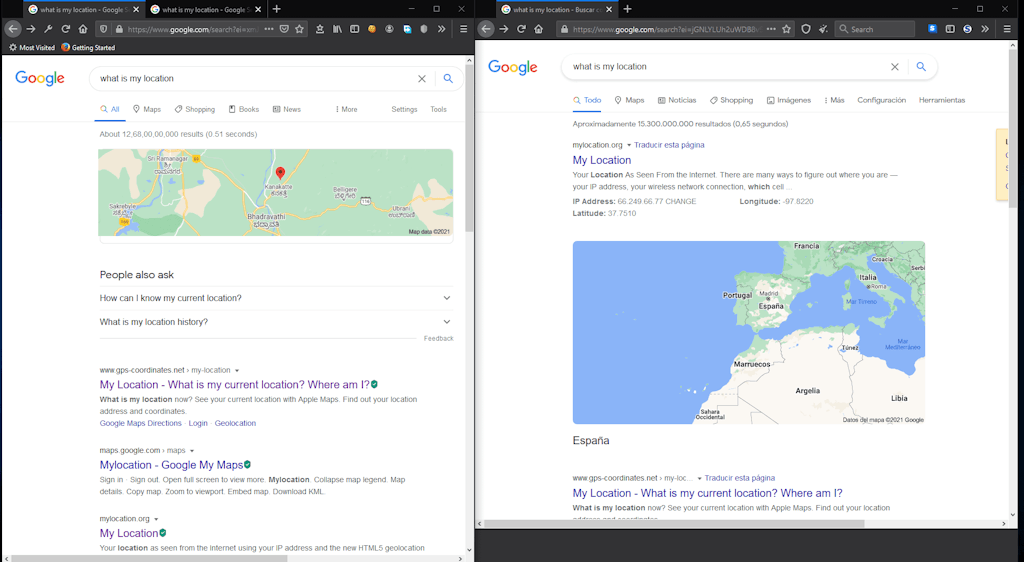Open dropdown arrow beside mylocation.org in left window
The image size is (1024, 562).
click(156, 520)
